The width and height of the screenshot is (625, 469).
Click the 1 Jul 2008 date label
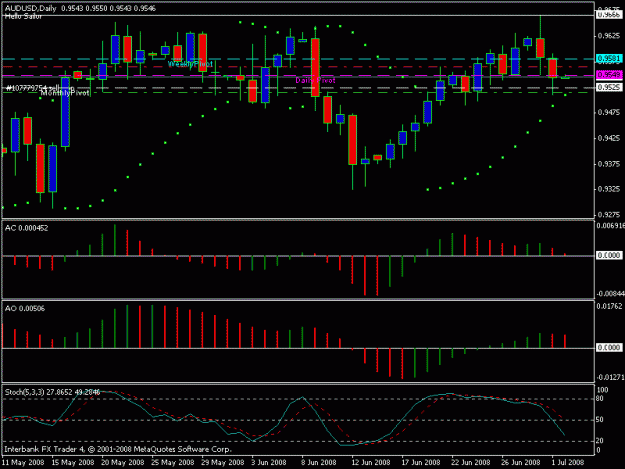point(568,462)
